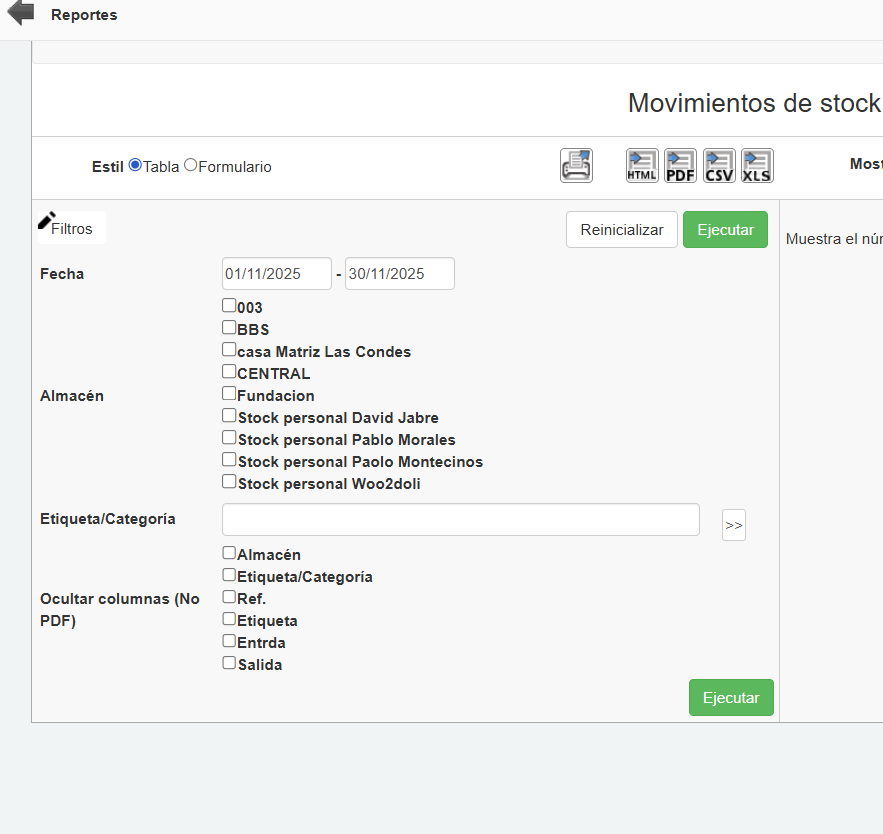Run the report with Ejecutar
This screenshot has width=883, height=834.
pos(725,229)
